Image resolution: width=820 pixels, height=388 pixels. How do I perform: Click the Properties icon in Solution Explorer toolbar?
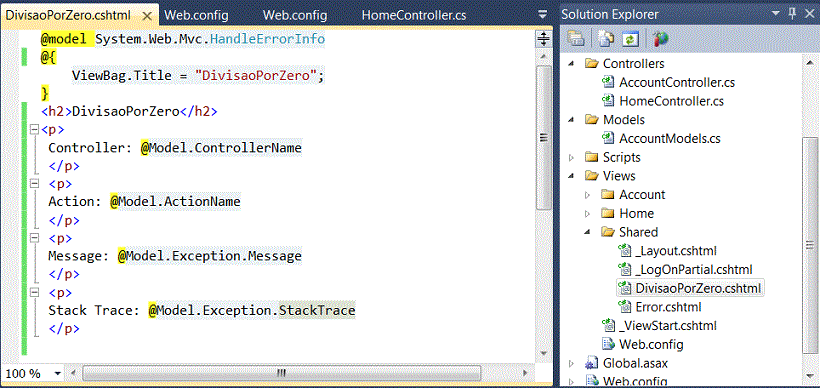[x=576, y=39]
